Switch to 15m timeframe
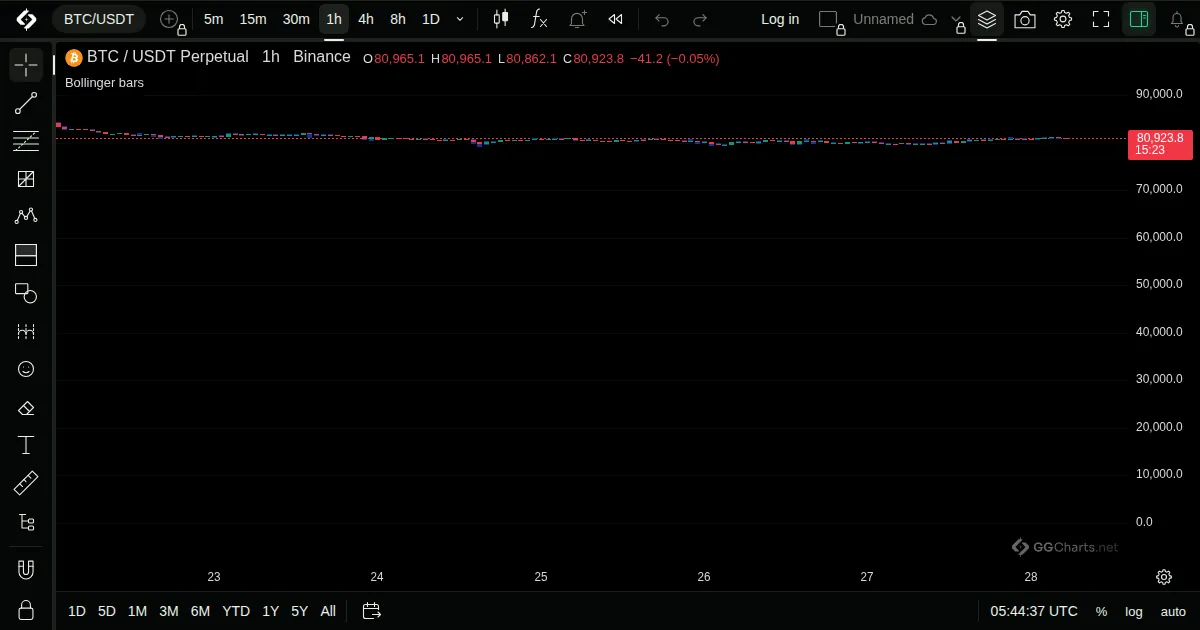Screen dimensions: 1200x630 pos(253,19)
